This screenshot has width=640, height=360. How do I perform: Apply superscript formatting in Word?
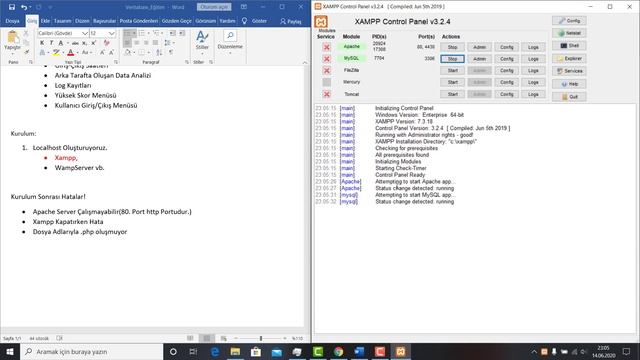[x=93, y=43]
